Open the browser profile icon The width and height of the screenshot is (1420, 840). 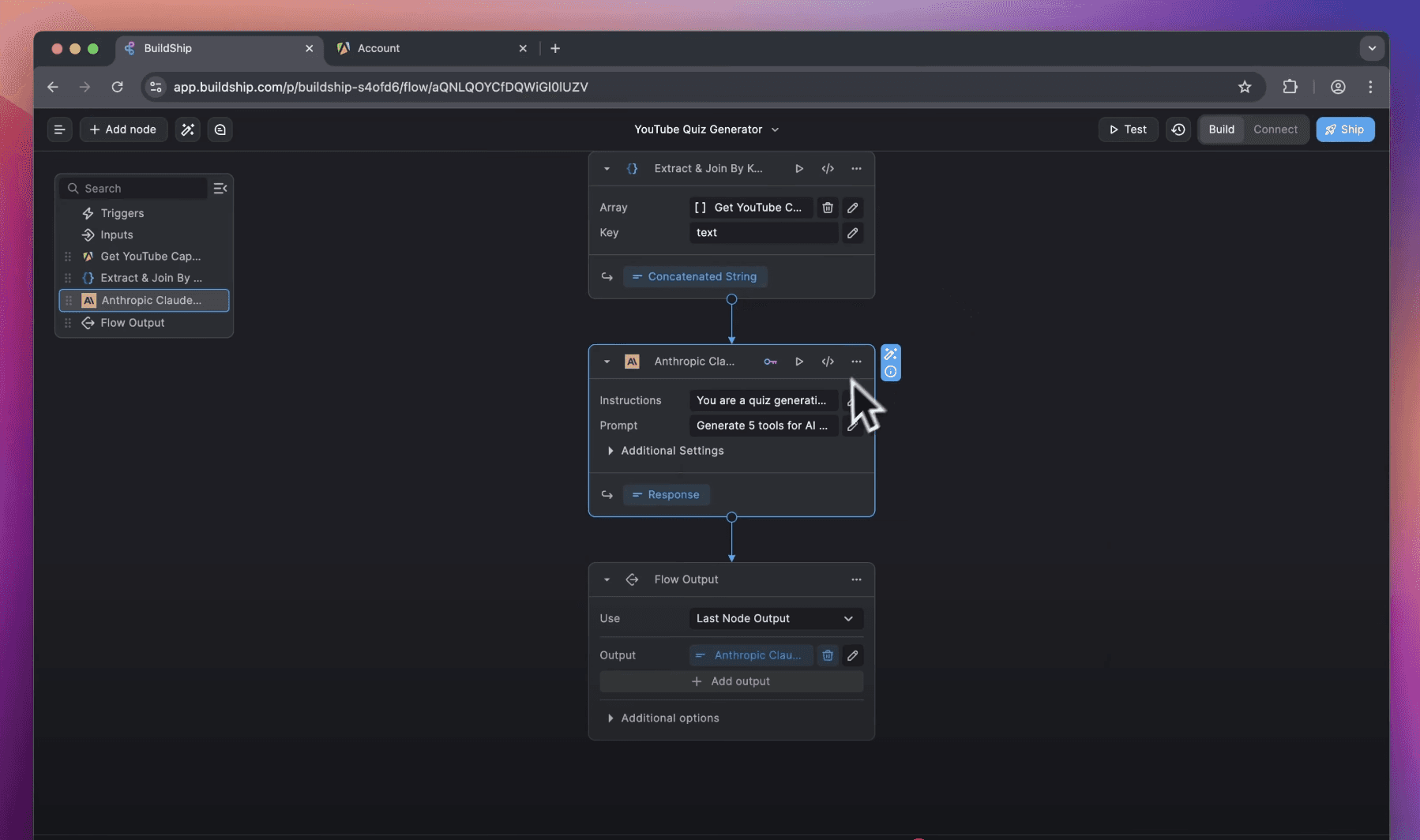point(1338,87)
